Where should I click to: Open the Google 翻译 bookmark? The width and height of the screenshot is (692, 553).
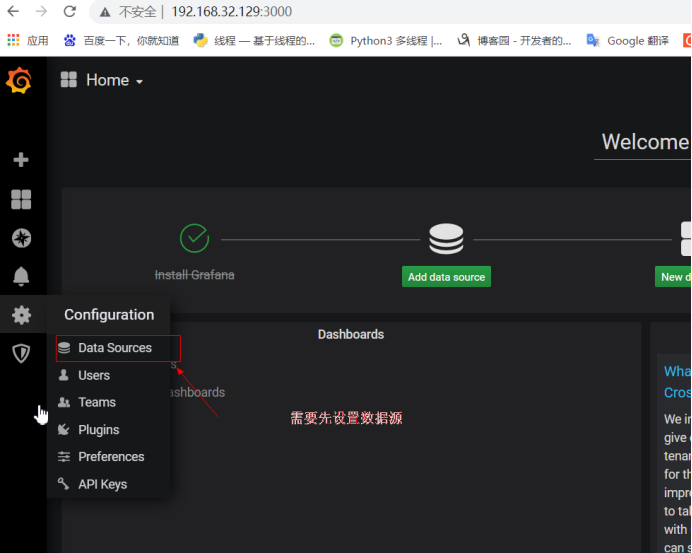(x=628, y=41)
